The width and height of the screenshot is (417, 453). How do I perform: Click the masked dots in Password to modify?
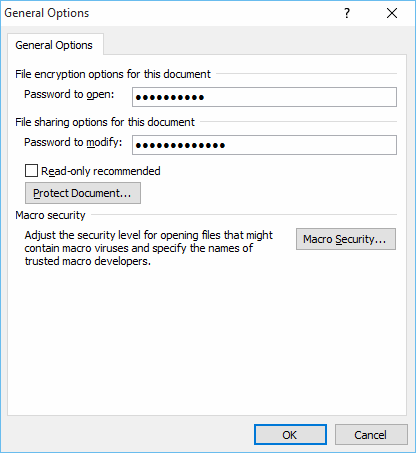coord(180,145)
